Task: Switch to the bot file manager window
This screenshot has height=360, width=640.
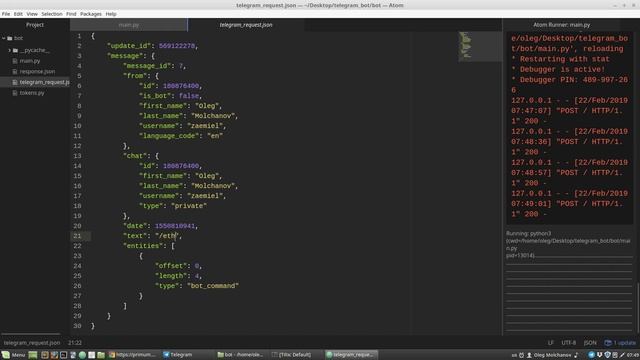Action: [x=242, y=355]
